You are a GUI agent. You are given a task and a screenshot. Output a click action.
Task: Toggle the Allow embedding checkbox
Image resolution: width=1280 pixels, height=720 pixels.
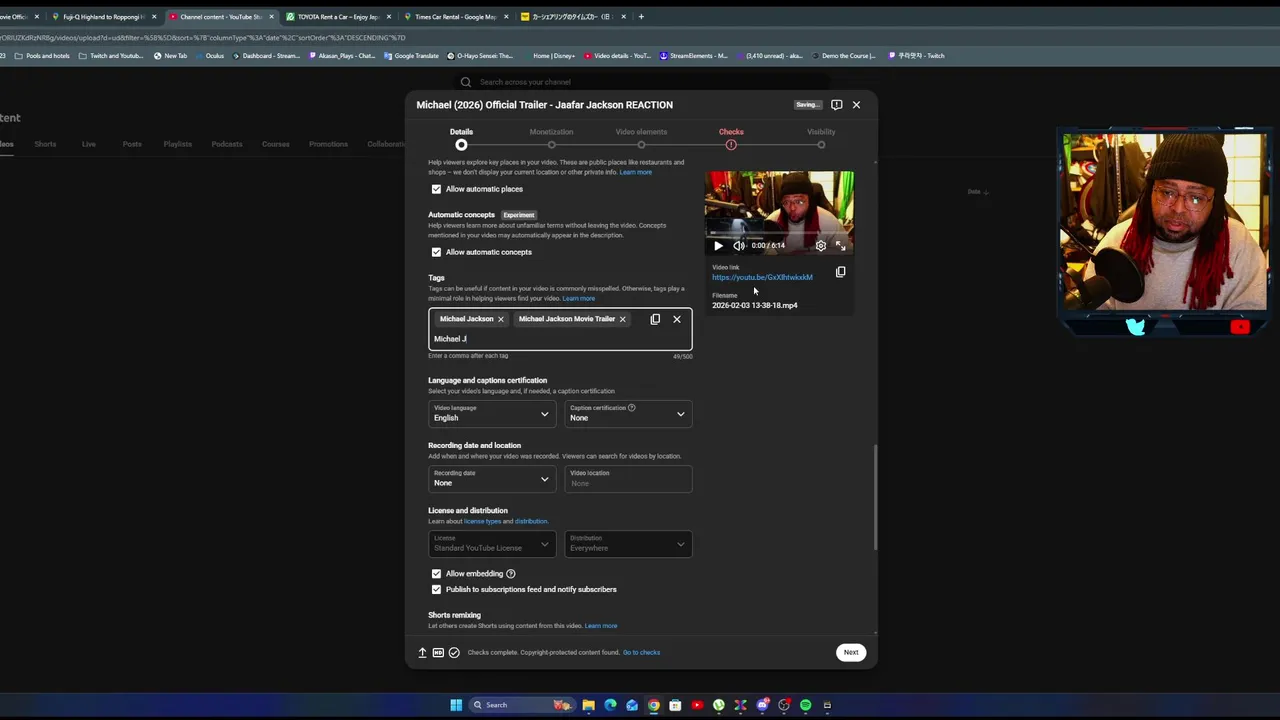[436, 574]
